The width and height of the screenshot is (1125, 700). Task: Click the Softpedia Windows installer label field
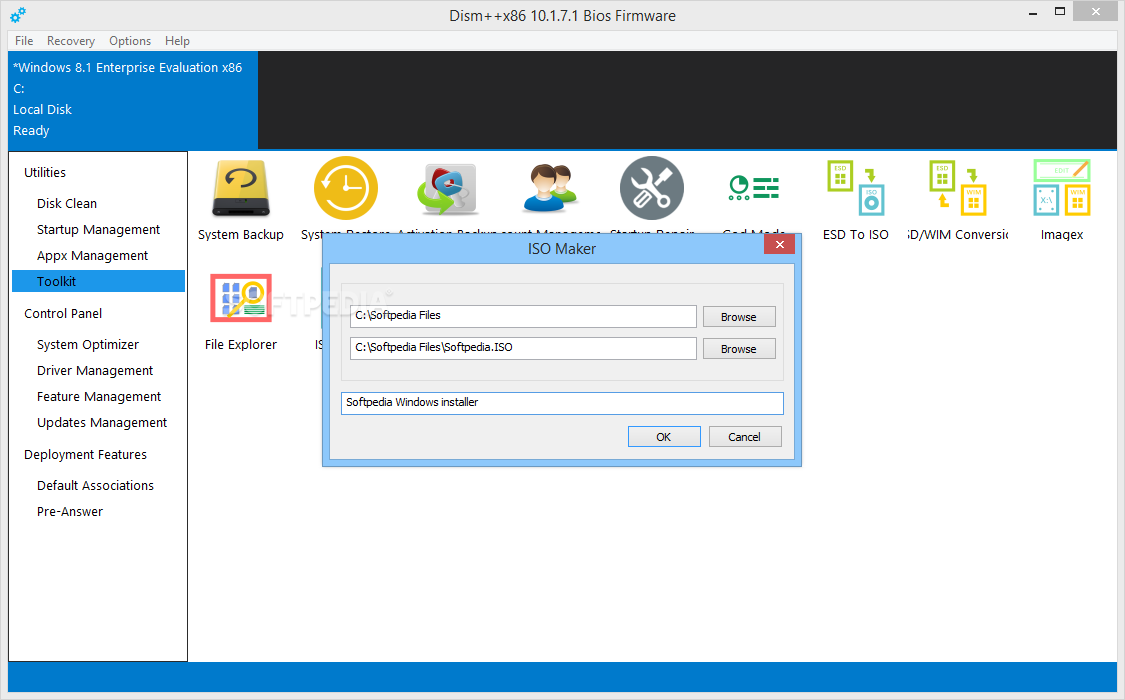pos(562,403)
